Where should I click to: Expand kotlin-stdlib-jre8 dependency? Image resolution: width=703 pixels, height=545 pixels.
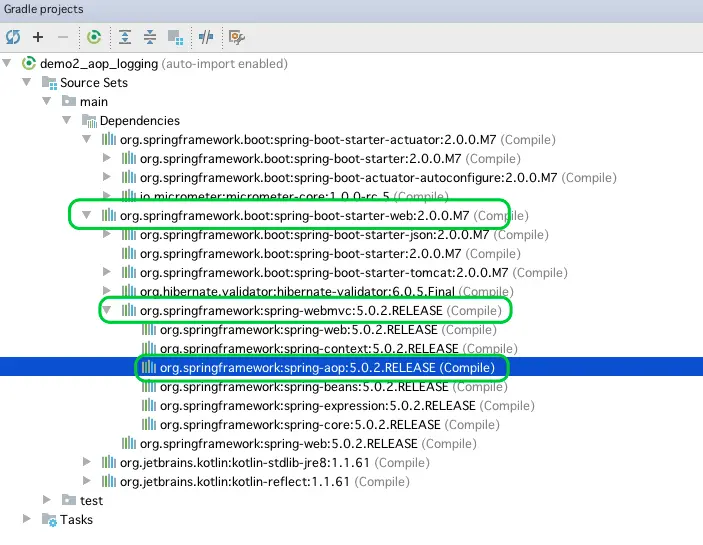tap(87, 462)
